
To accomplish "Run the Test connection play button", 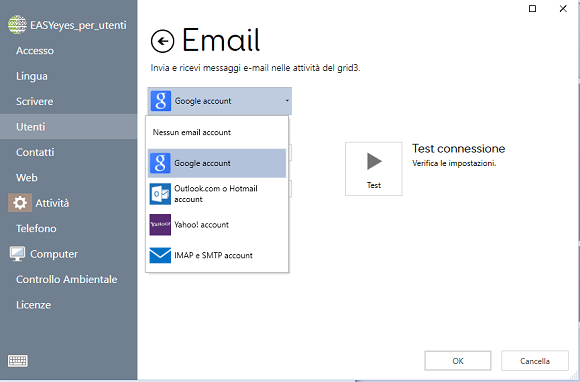I will pyautogui.click(x=374, y=169).
